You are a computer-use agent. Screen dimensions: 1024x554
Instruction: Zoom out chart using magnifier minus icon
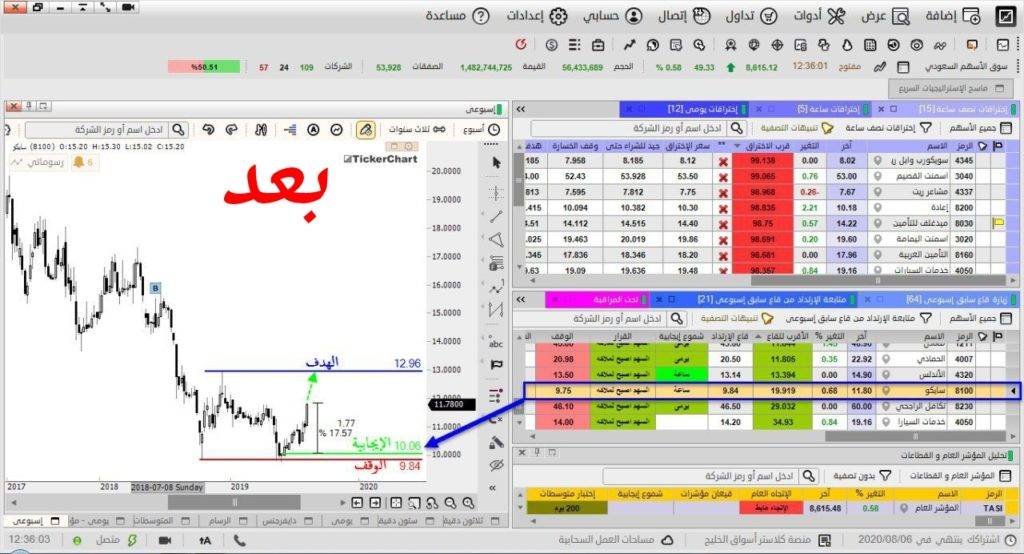point(450,503)
